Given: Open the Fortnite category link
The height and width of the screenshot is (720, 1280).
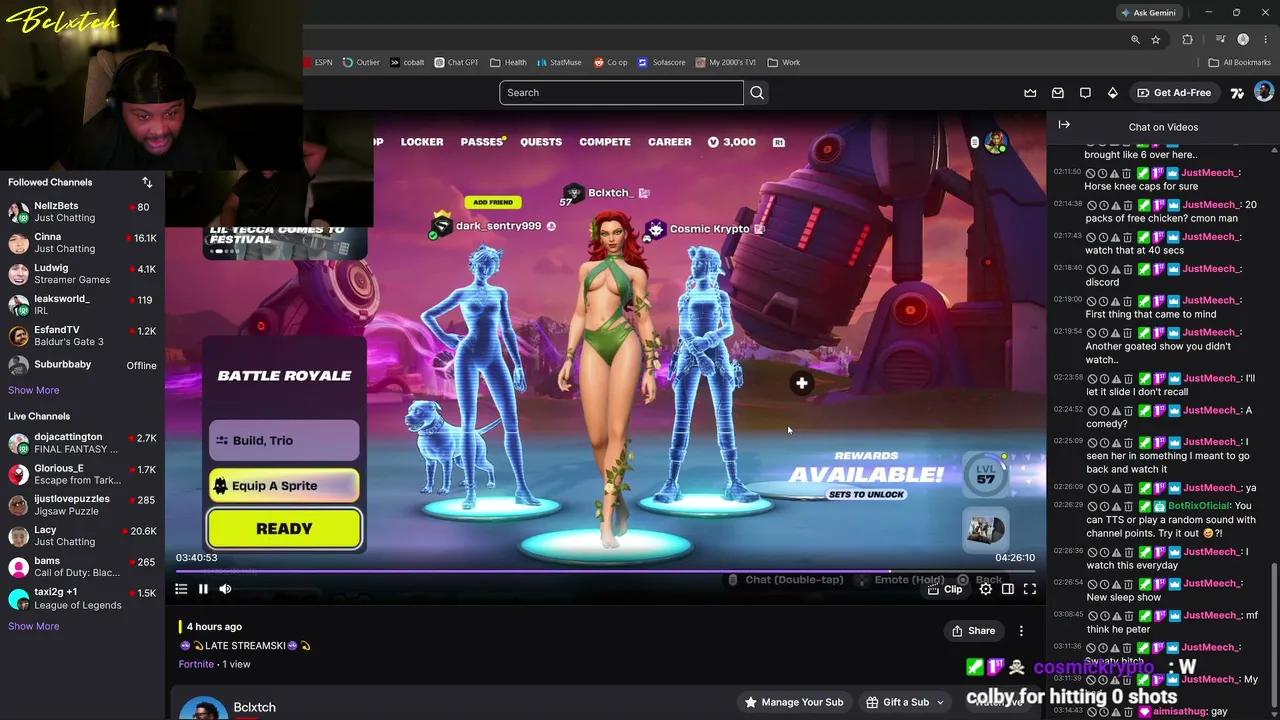Looking at the screenshot, I should 196,664.
